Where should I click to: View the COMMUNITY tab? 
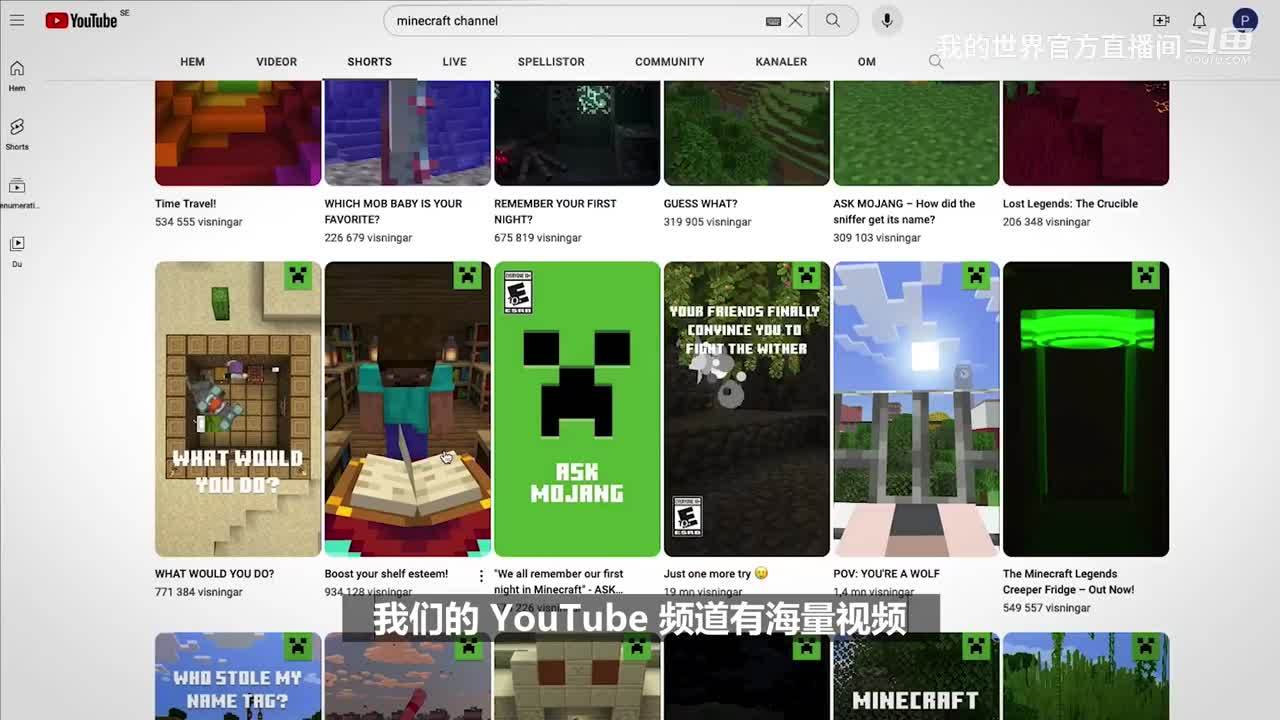point(670,62)
